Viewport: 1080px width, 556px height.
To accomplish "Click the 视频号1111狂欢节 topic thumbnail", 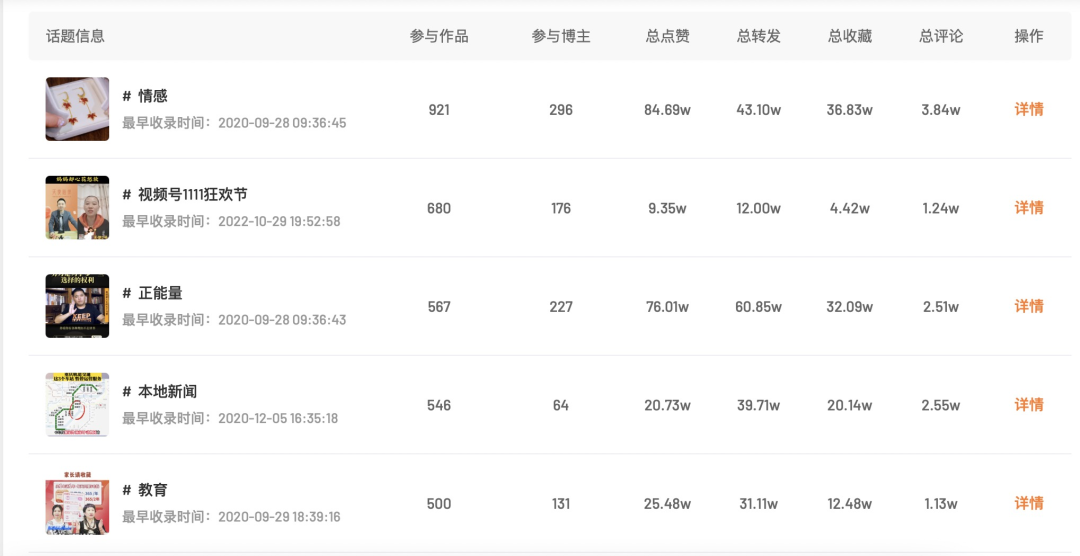I will [77, 207].
